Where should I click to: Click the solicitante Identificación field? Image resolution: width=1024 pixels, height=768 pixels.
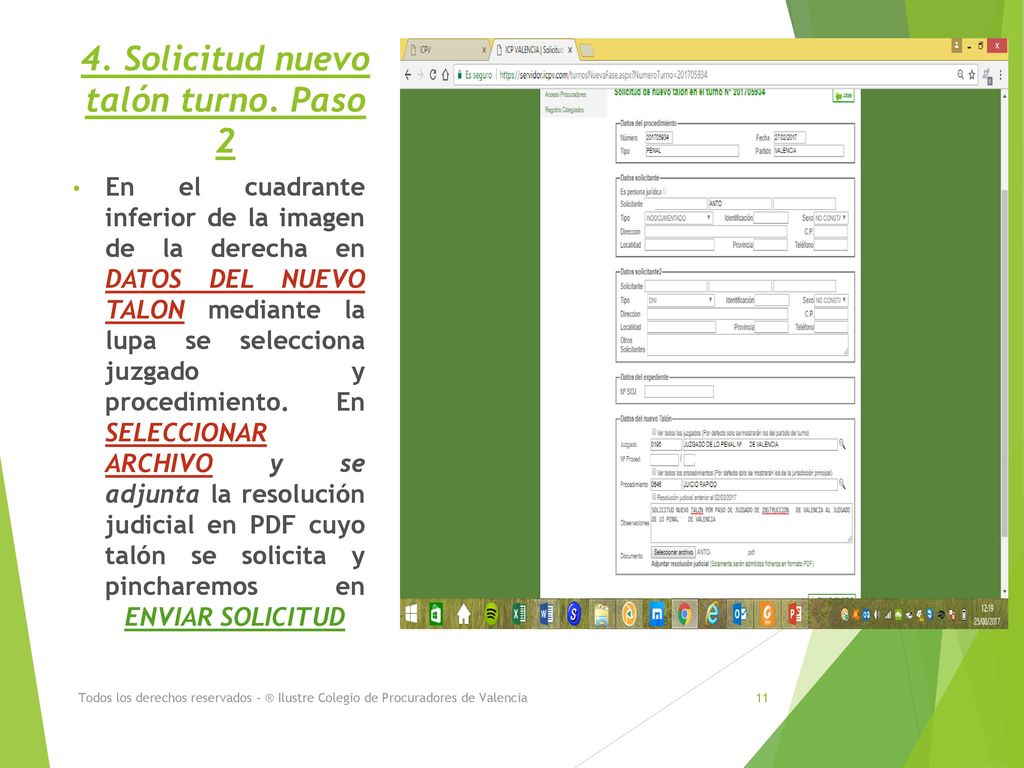(771, 218)
